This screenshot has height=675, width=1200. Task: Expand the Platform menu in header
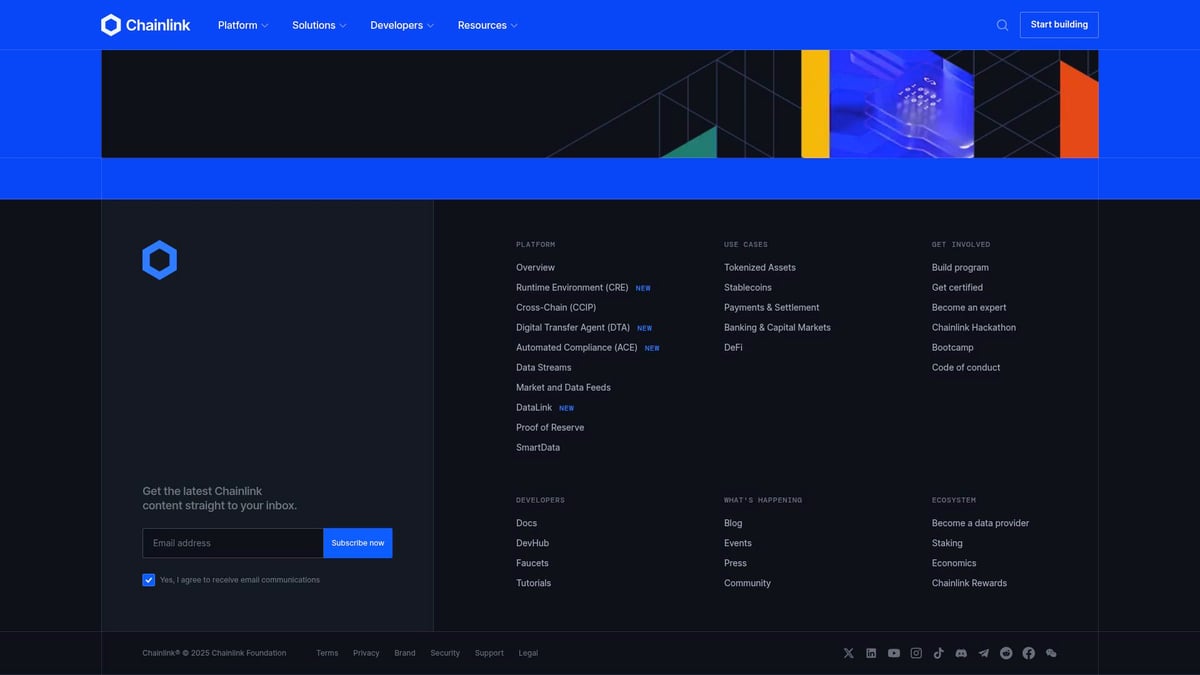(x=243, y=25)
